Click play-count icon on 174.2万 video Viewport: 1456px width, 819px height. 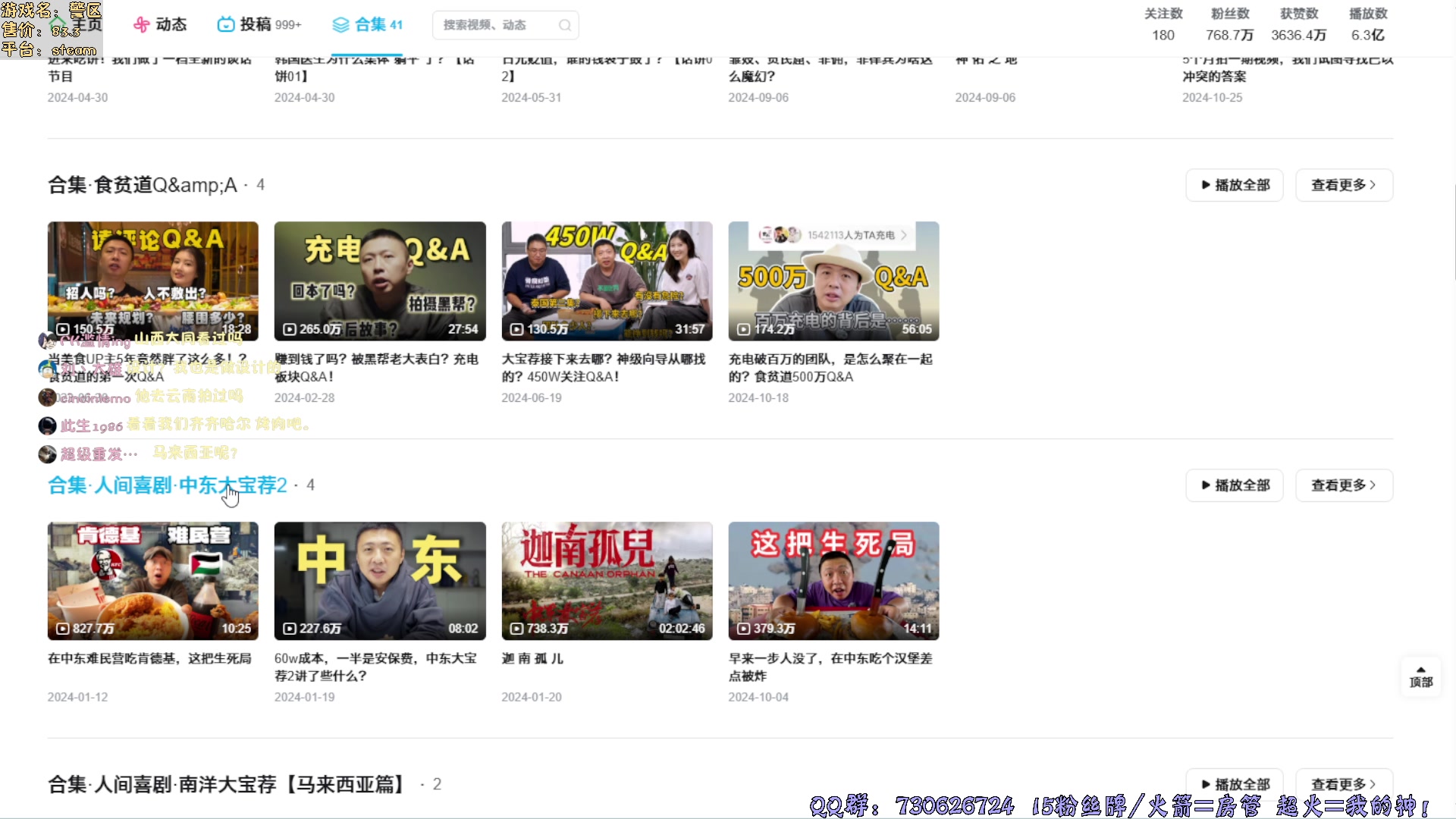click(744, 329)
